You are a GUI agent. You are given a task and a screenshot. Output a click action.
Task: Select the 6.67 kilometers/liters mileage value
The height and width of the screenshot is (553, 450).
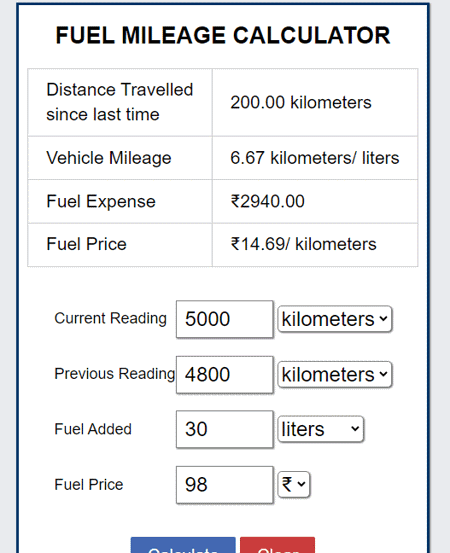point(315,158)
